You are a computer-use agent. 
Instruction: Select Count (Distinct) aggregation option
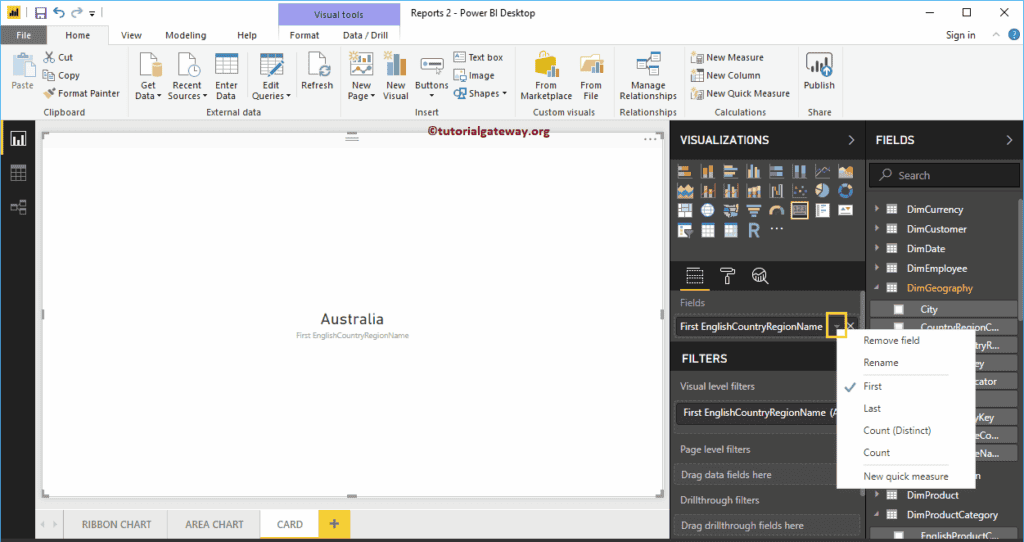[x=897, y=430]
